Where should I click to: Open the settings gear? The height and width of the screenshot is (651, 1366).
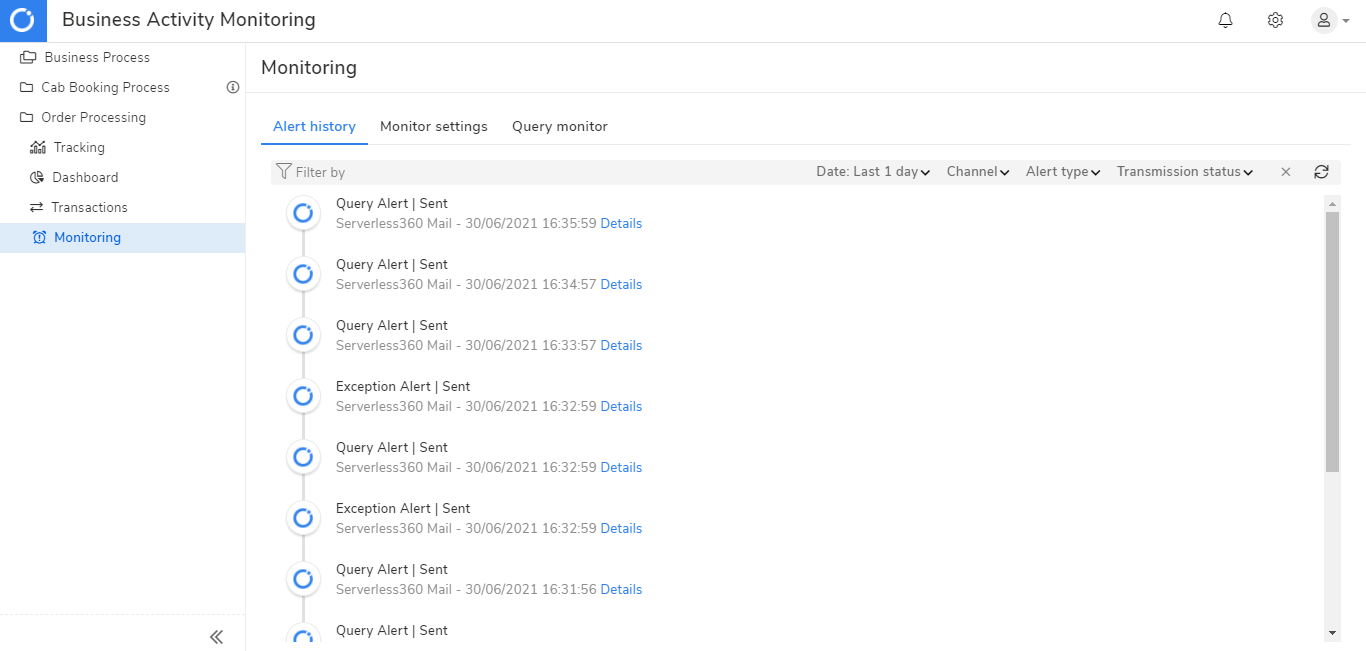point(1275,20)
